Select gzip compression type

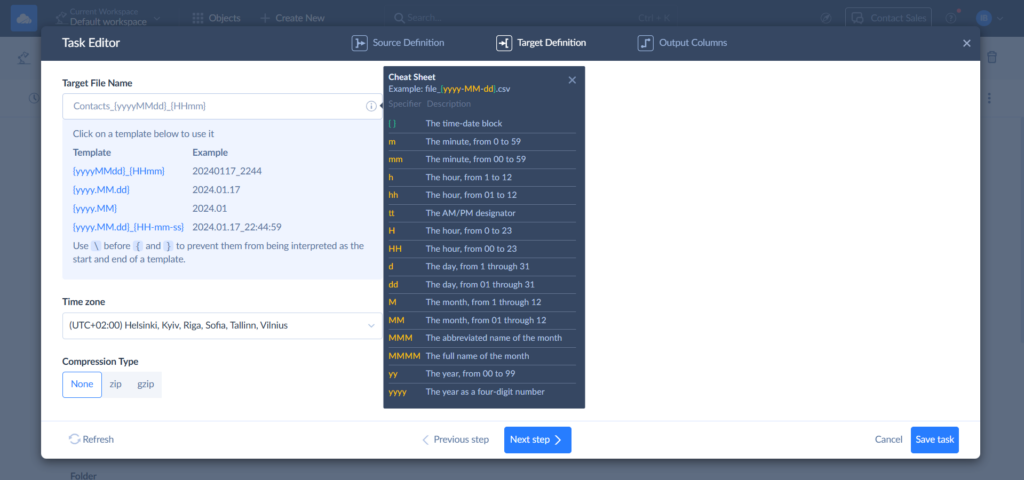146,385
